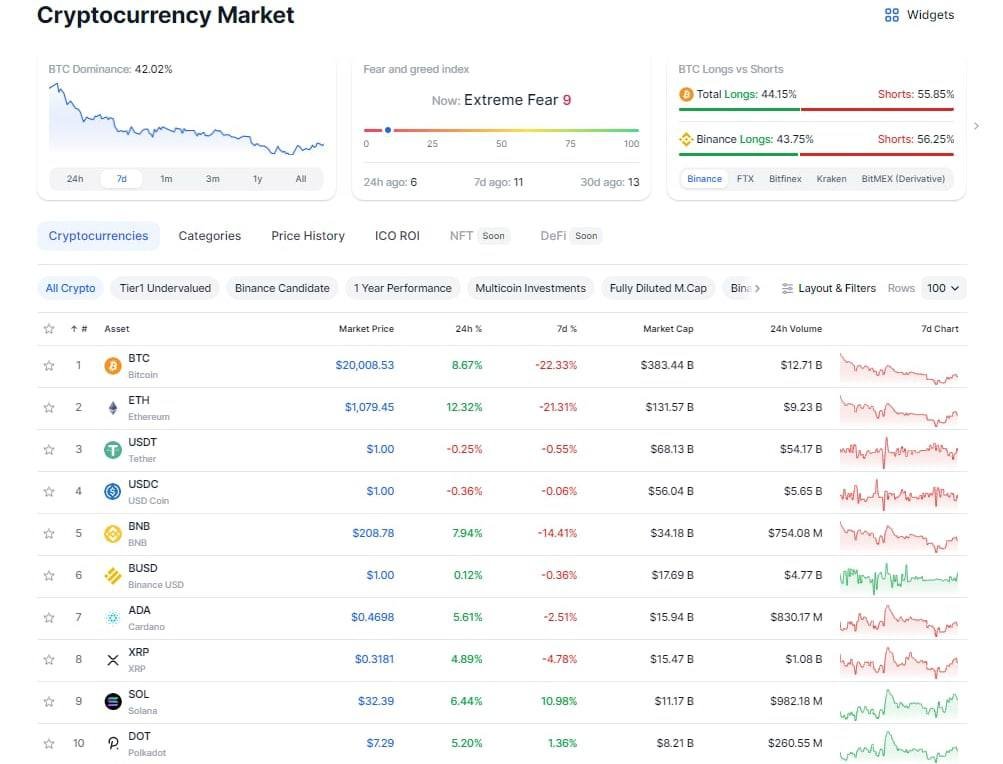Click the BTC price $20,008.53

365,365
